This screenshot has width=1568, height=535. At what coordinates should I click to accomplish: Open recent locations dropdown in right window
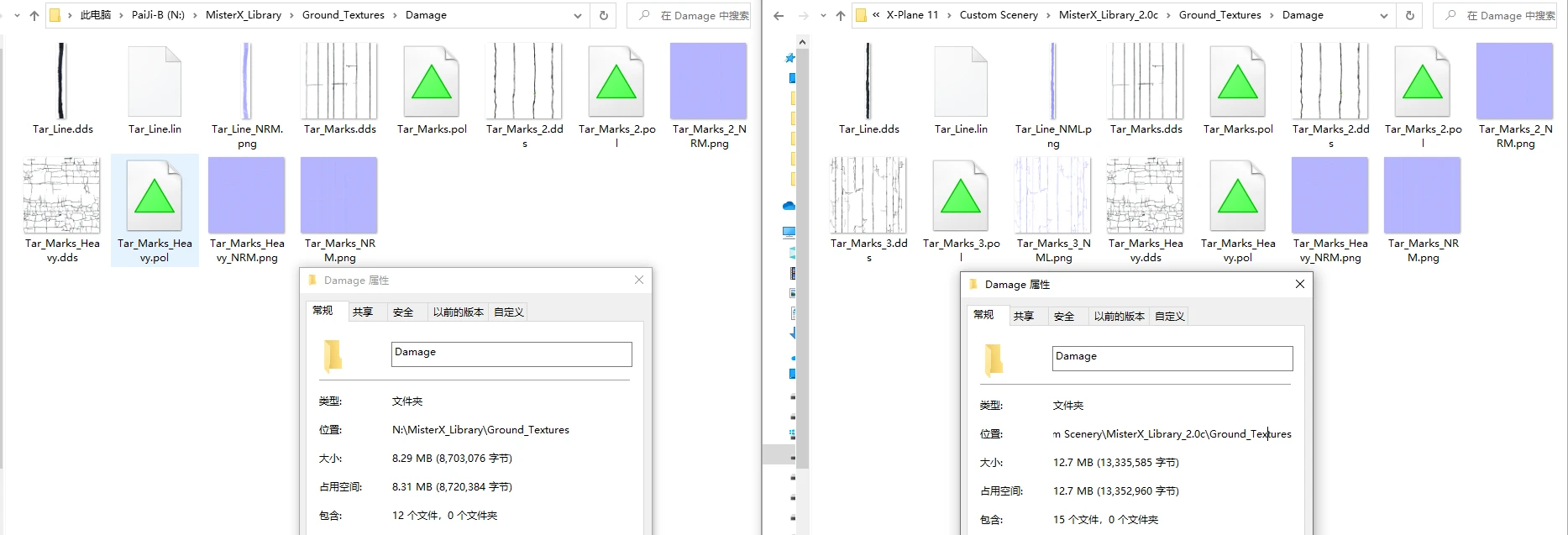823,15
